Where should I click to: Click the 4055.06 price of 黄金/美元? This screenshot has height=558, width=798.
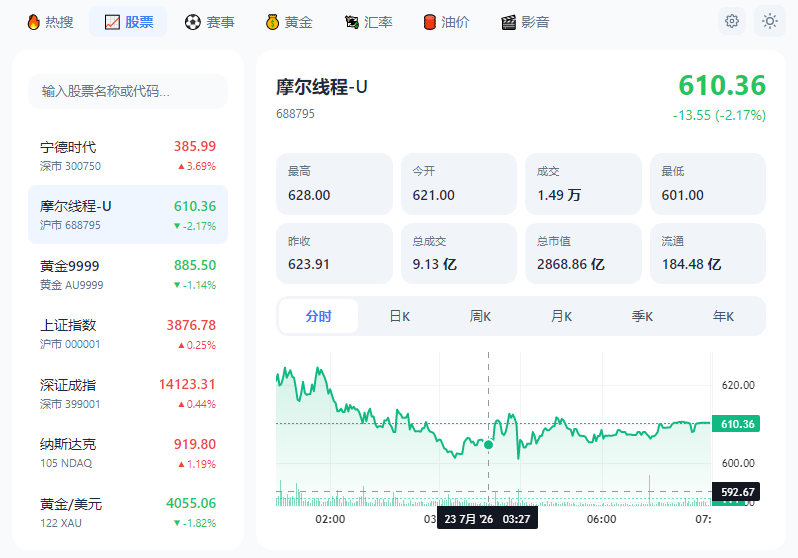pos(191,504)
